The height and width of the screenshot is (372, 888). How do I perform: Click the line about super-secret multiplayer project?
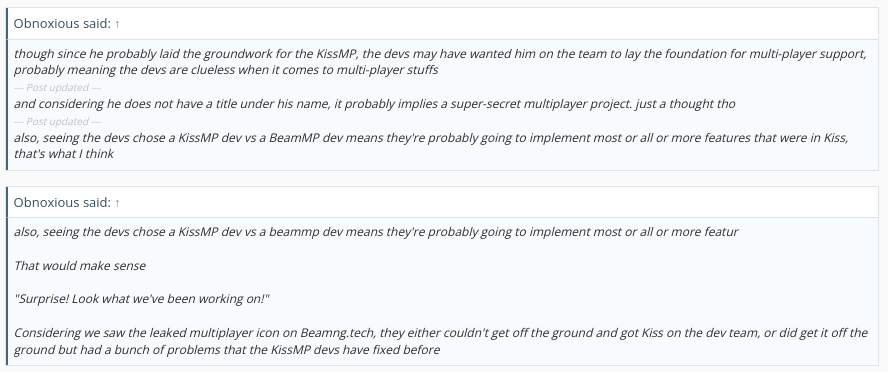(x=374, y=104)
